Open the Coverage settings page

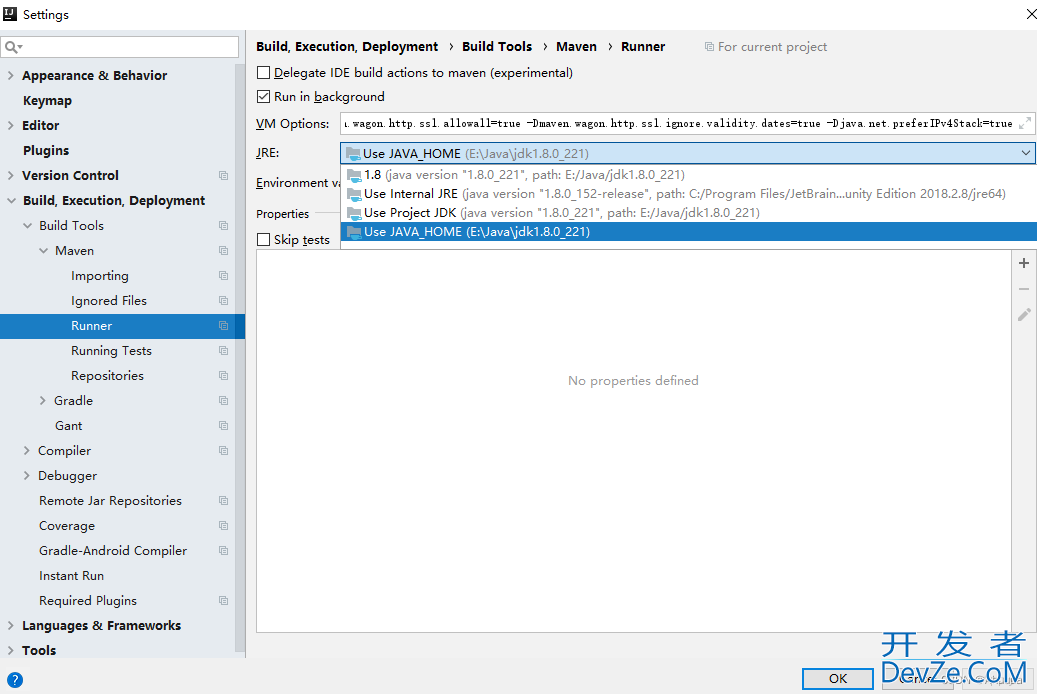(67, 526)
